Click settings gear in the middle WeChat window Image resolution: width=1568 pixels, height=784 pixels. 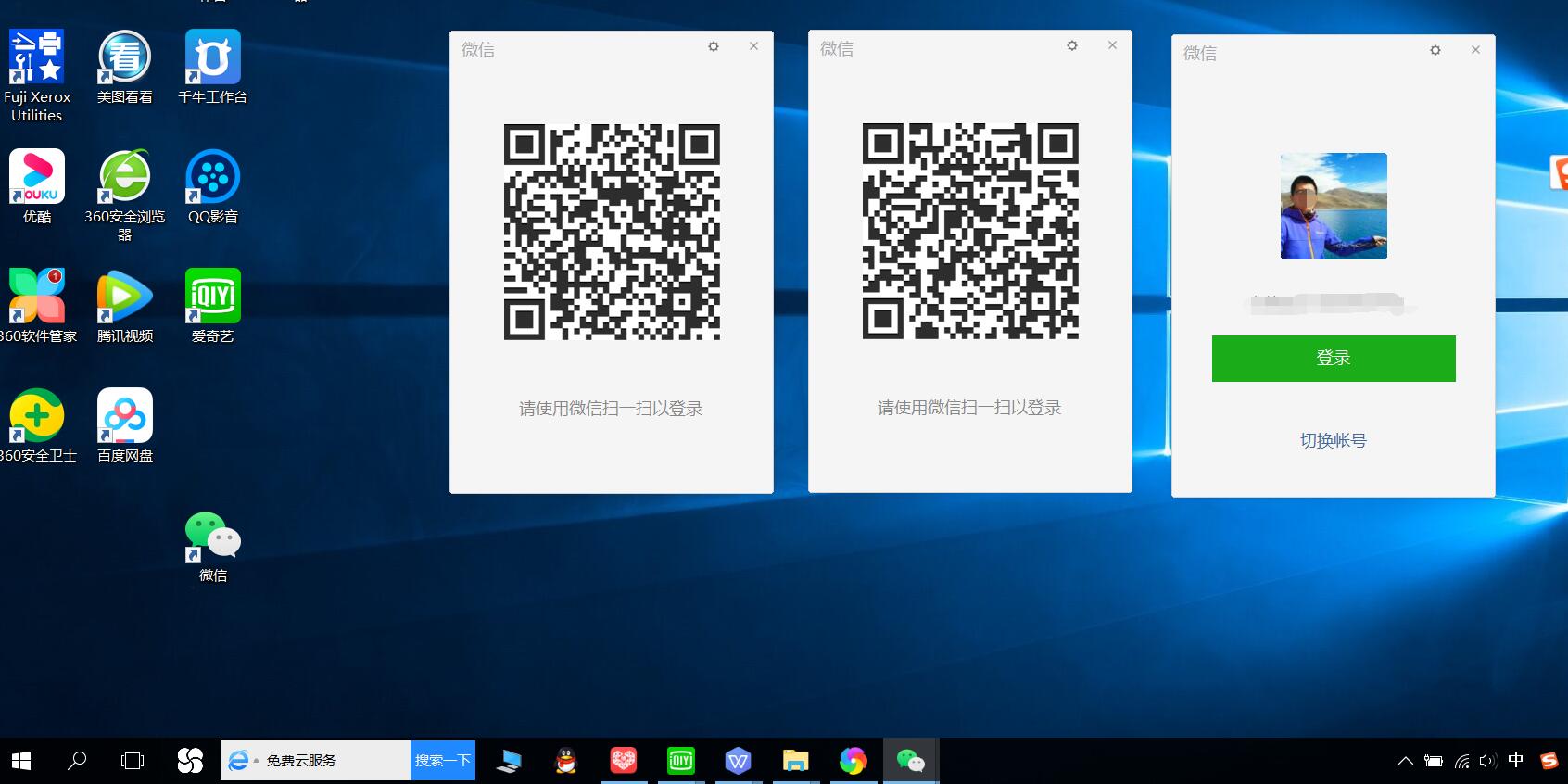click(1071, 45)
